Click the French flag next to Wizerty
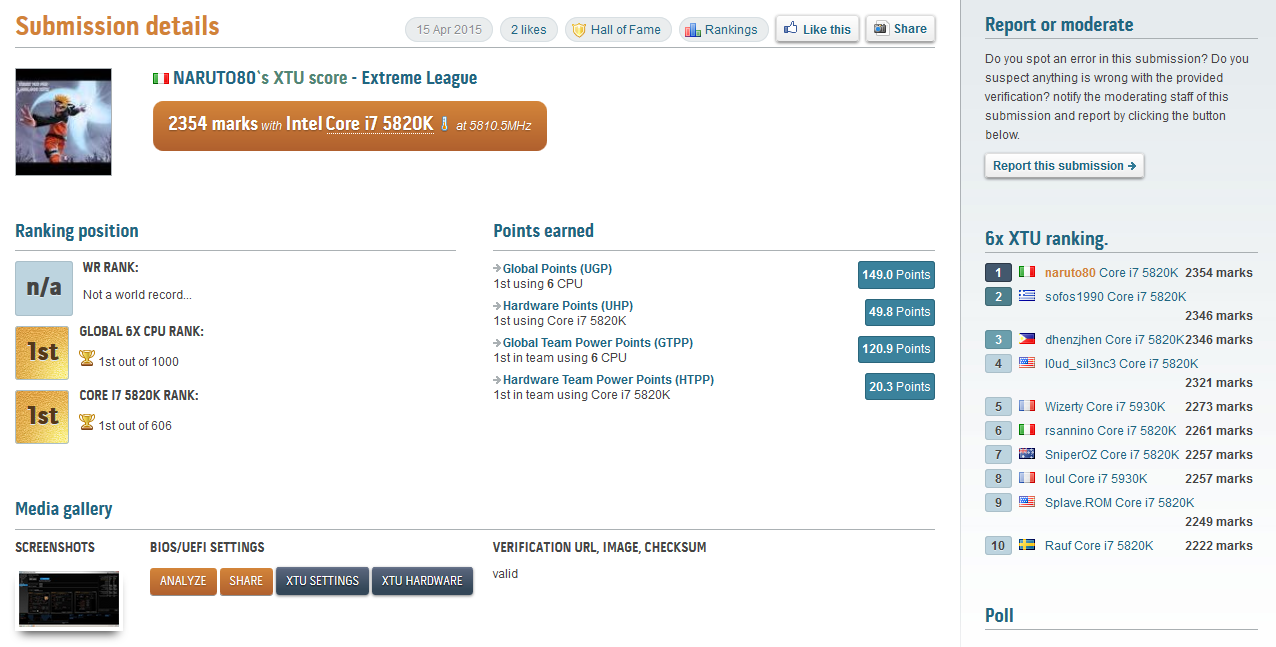 (x=1027, y=407)
